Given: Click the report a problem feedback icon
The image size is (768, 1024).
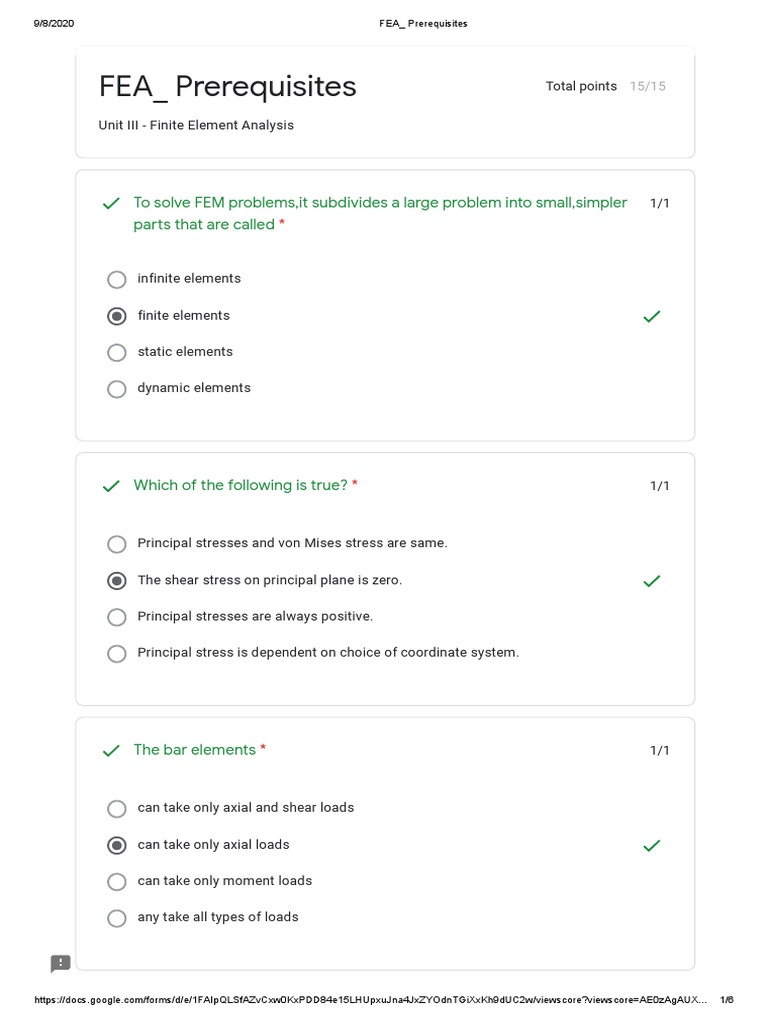Looking at the screenshot, I should pyautogui.click(x=61, y=964).
